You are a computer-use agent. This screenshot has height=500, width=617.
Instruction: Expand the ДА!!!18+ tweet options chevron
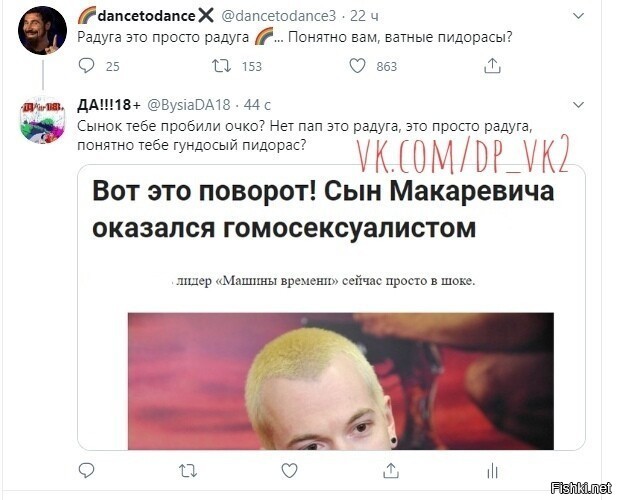pyautogui.click(x=578, y=105)
